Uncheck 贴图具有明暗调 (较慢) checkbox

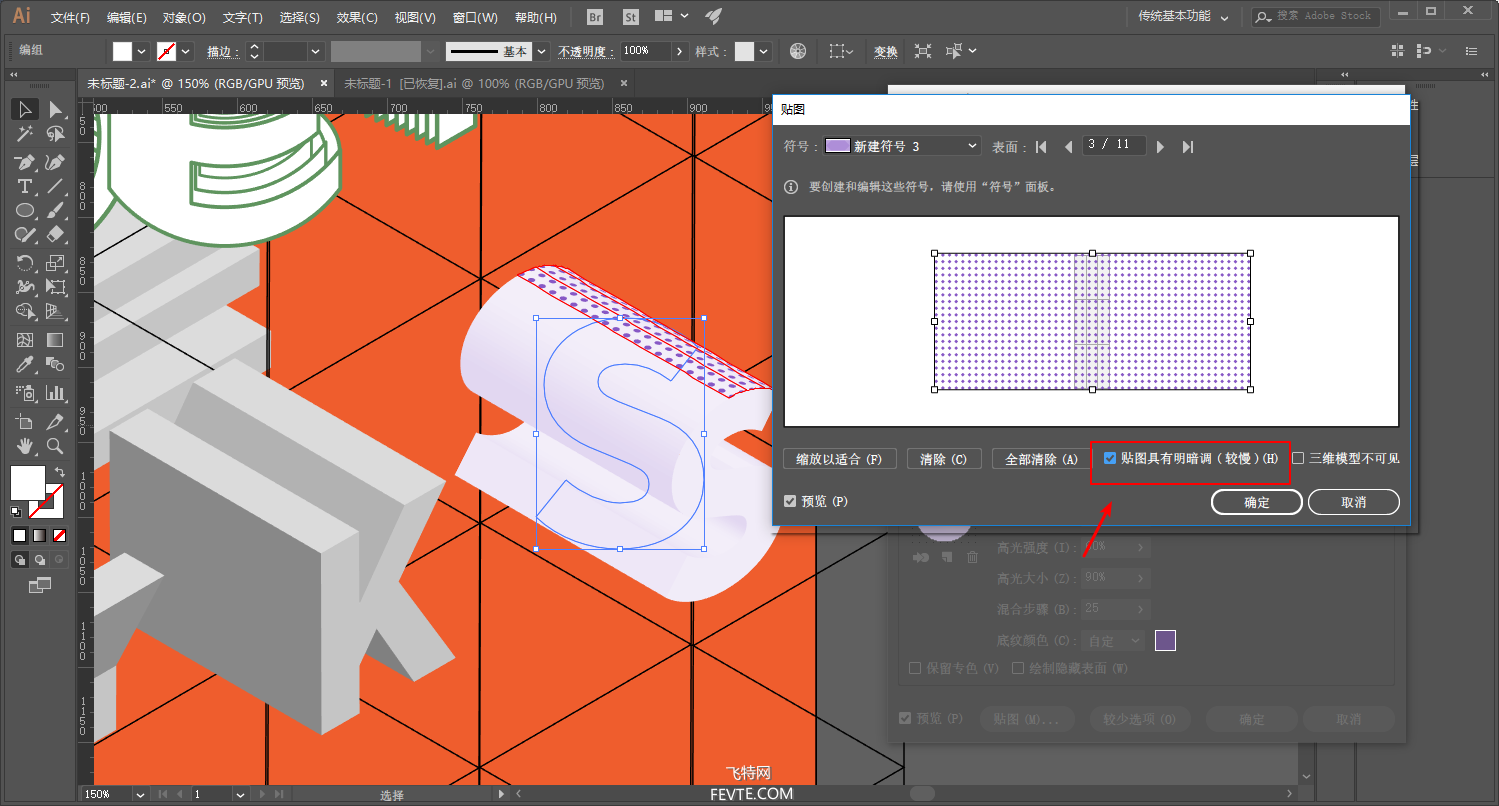(1110, 459)
